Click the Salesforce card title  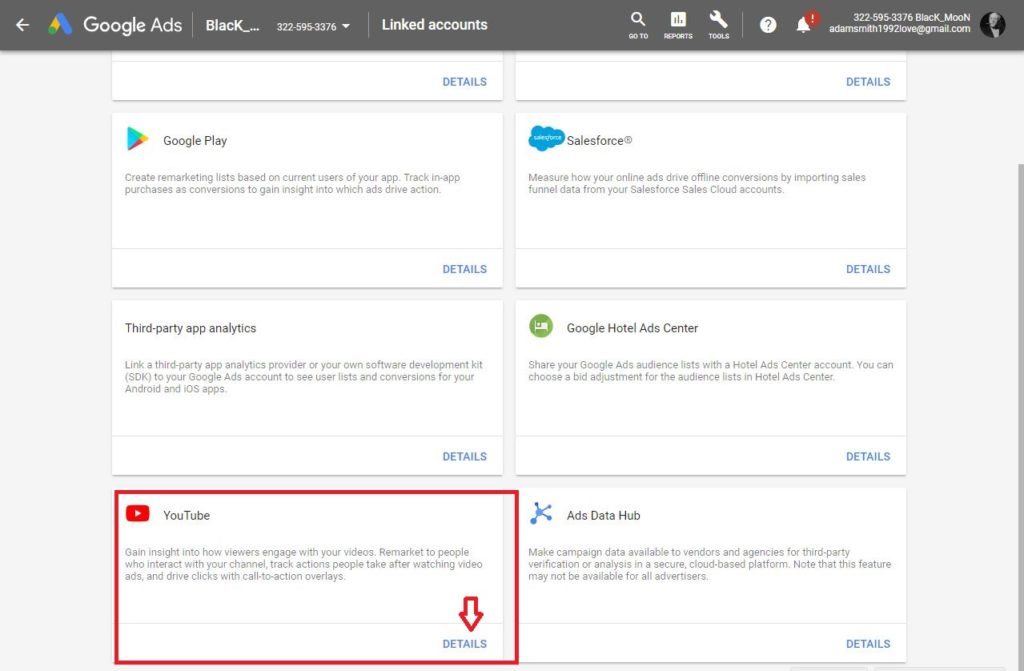(599, 140)
